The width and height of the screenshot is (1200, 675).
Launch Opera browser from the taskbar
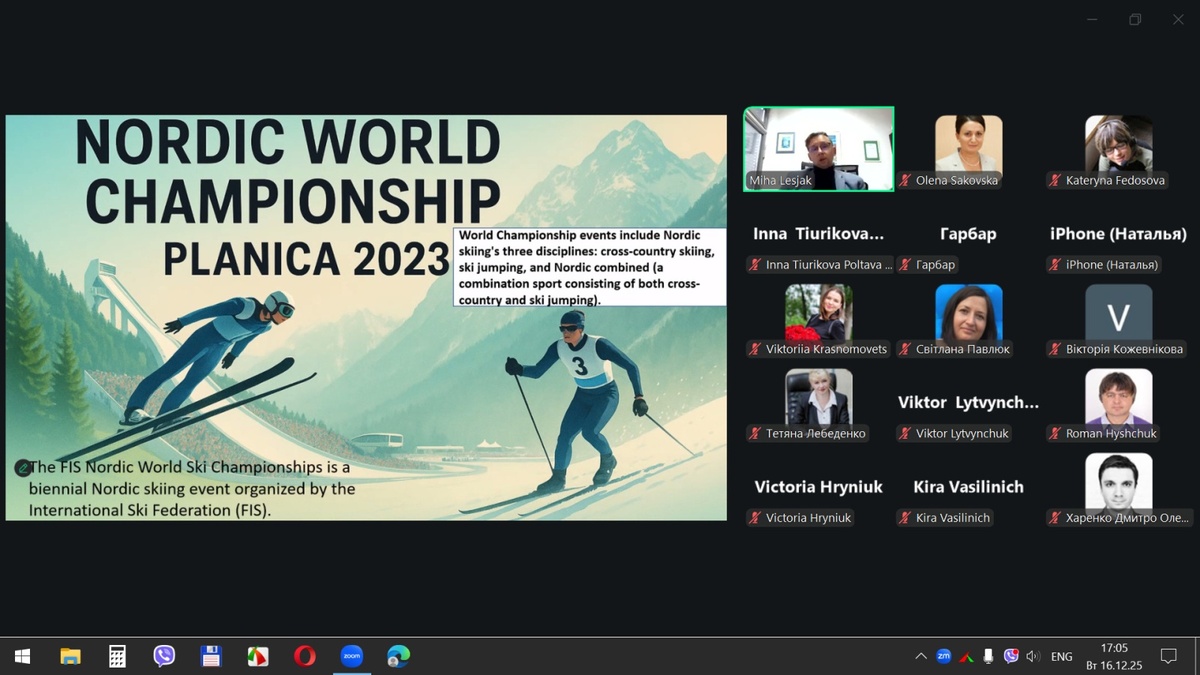[304, 656]
